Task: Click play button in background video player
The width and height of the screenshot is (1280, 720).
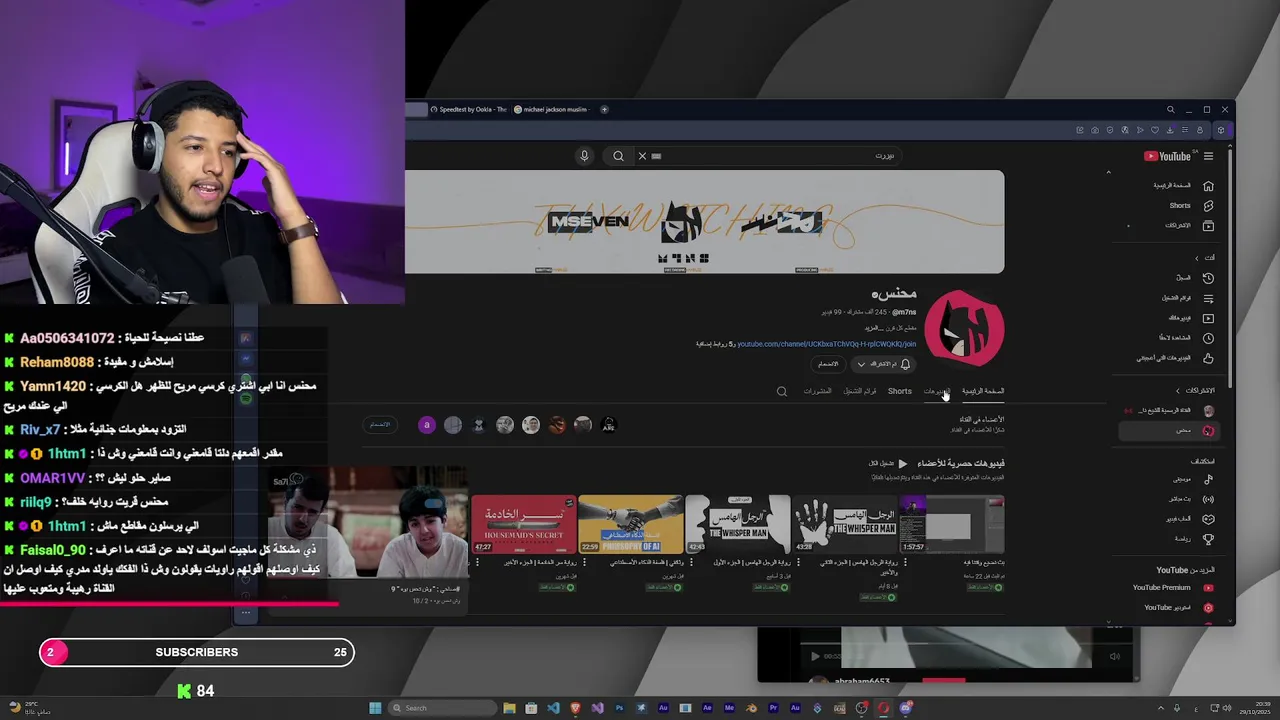Action: click(x=815, y=657)
